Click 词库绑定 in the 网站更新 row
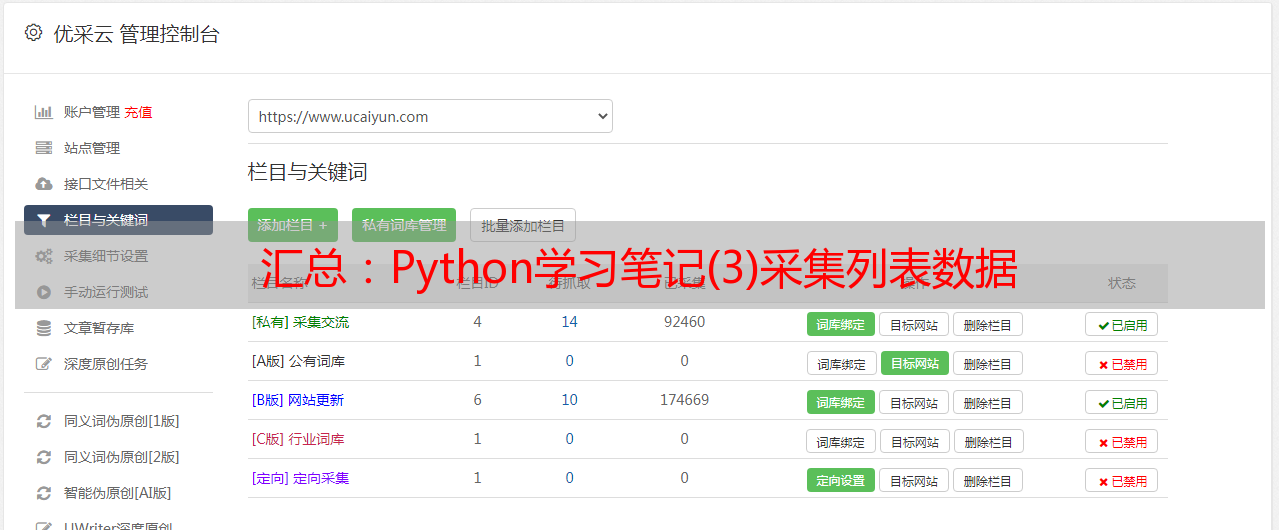The height and width of the screenshot is (530, 1279). coord(841,402)
